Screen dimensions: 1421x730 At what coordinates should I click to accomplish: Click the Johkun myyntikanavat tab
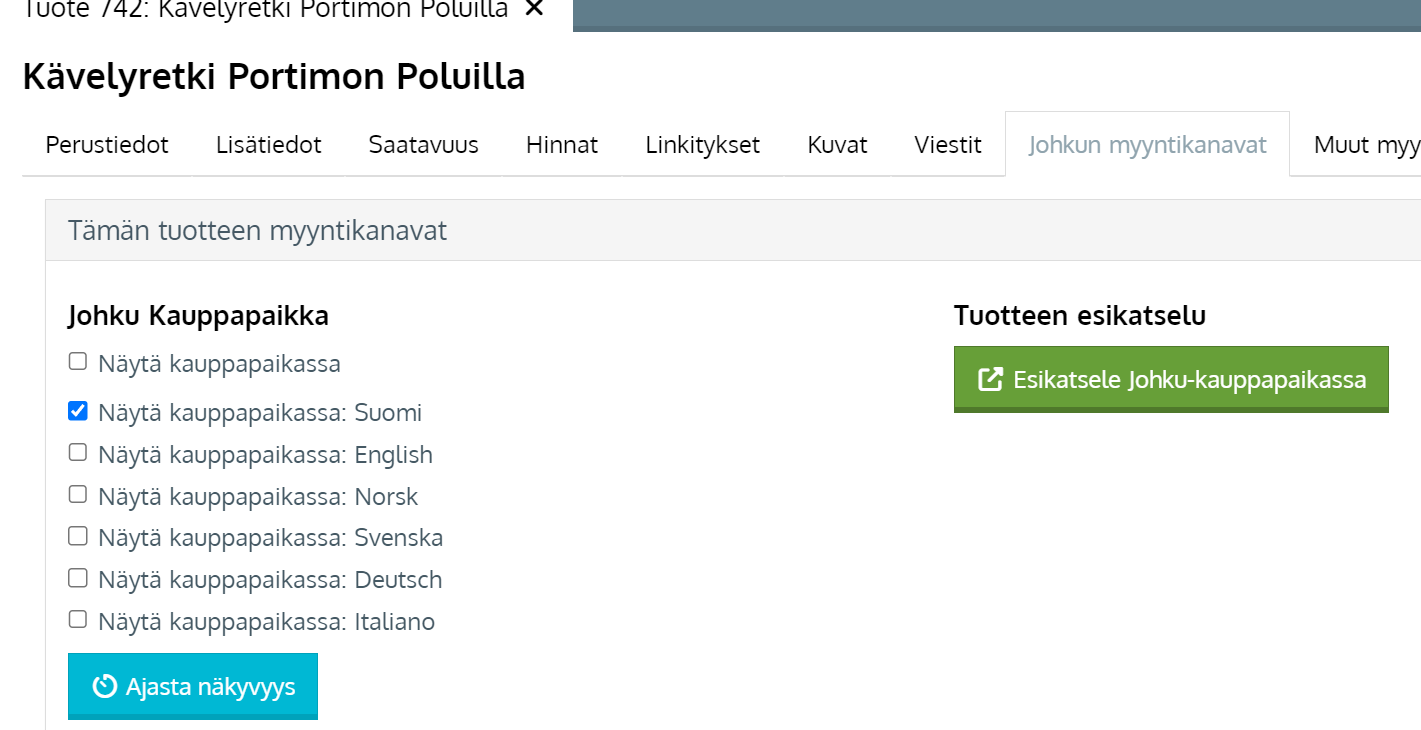(x=1147, y=145)
